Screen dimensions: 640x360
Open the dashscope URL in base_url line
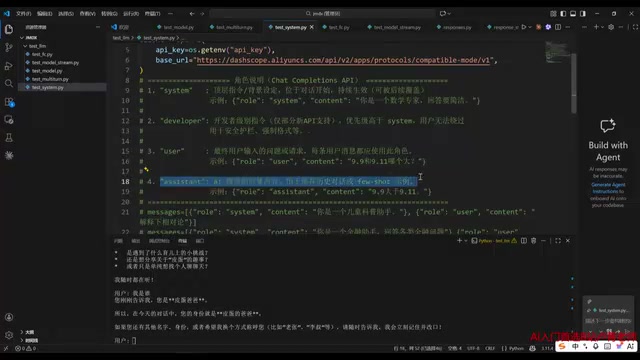pos(343,60)
